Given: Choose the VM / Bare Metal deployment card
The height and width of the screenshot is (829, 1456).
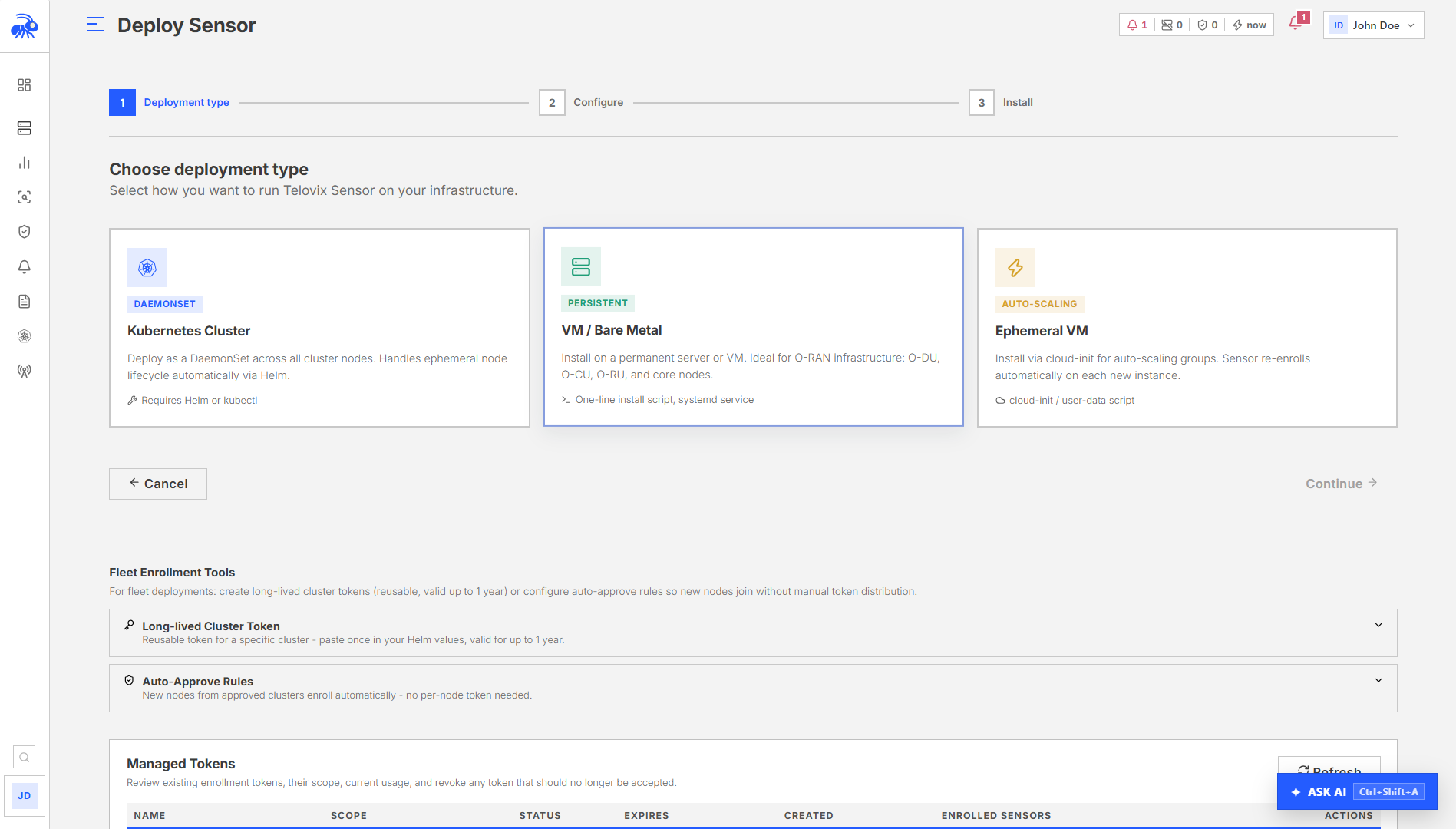Looking at the screenshot, I should (x=754, y=327).
